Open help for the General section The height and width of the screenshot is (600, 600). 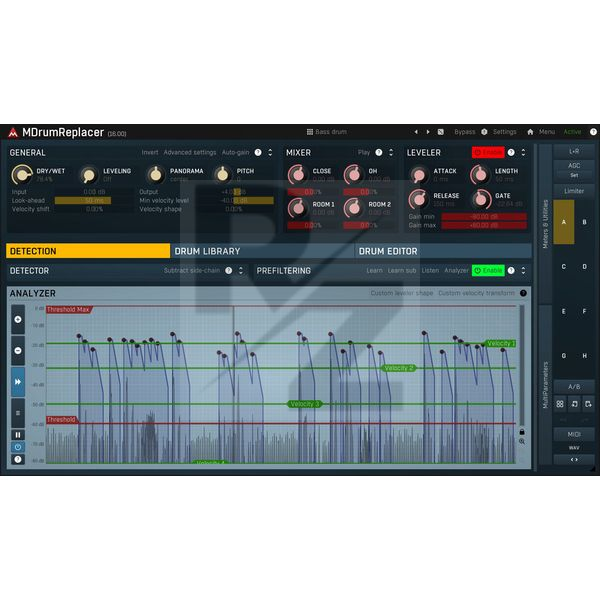258,153
